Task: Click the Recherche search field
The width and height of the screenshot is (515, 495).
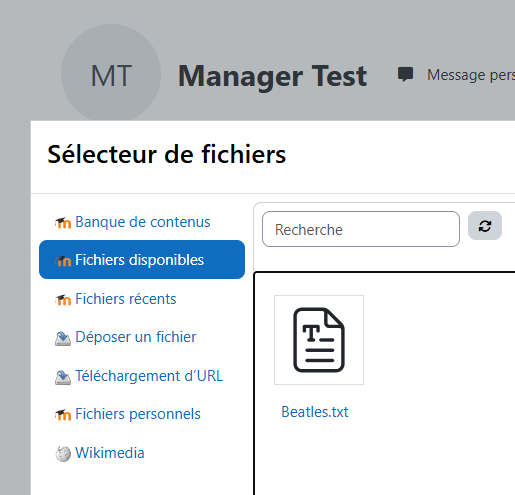Action: [361, 229]
